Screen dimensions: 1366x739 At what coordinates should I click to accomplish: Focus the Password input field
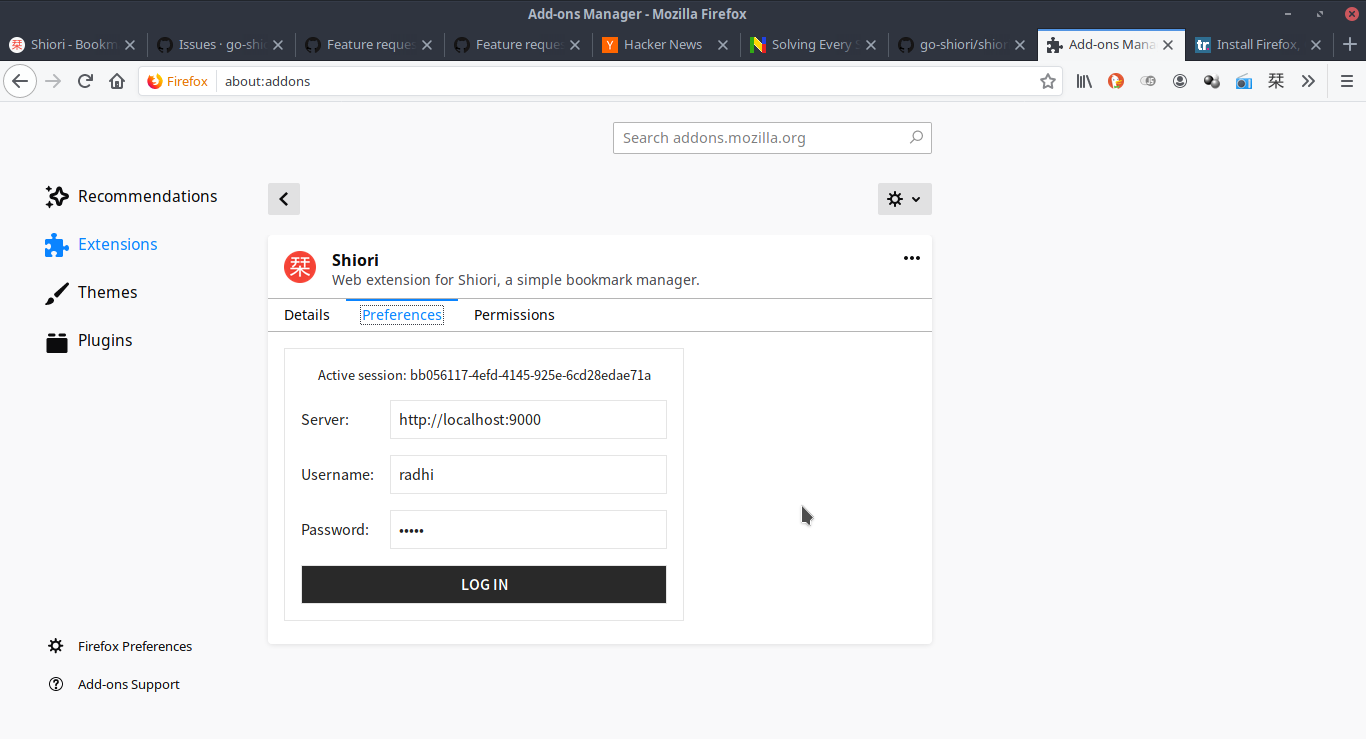click(x=528, y=530)
